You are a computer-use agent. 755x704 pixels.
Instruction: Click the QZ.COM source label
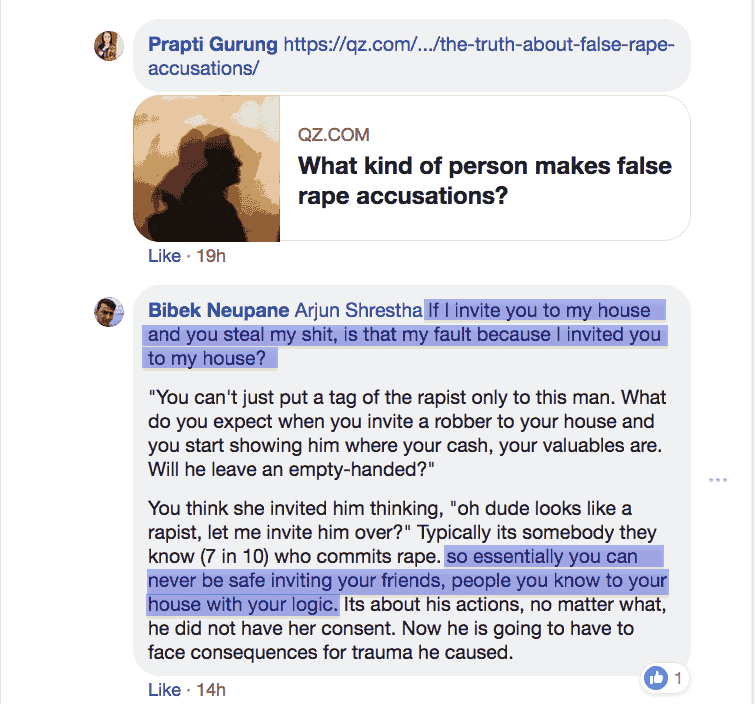333,135
